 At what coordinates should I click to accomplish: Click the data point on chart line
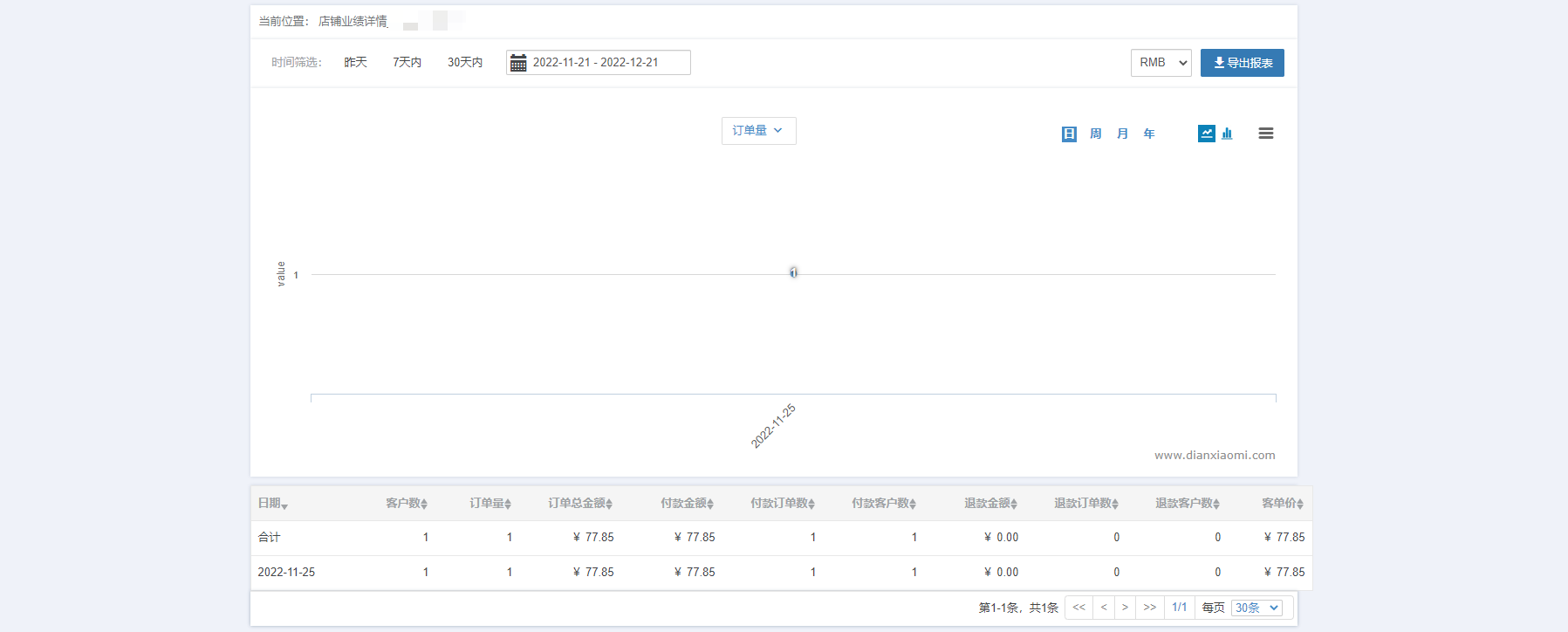[x=793, y=273]
